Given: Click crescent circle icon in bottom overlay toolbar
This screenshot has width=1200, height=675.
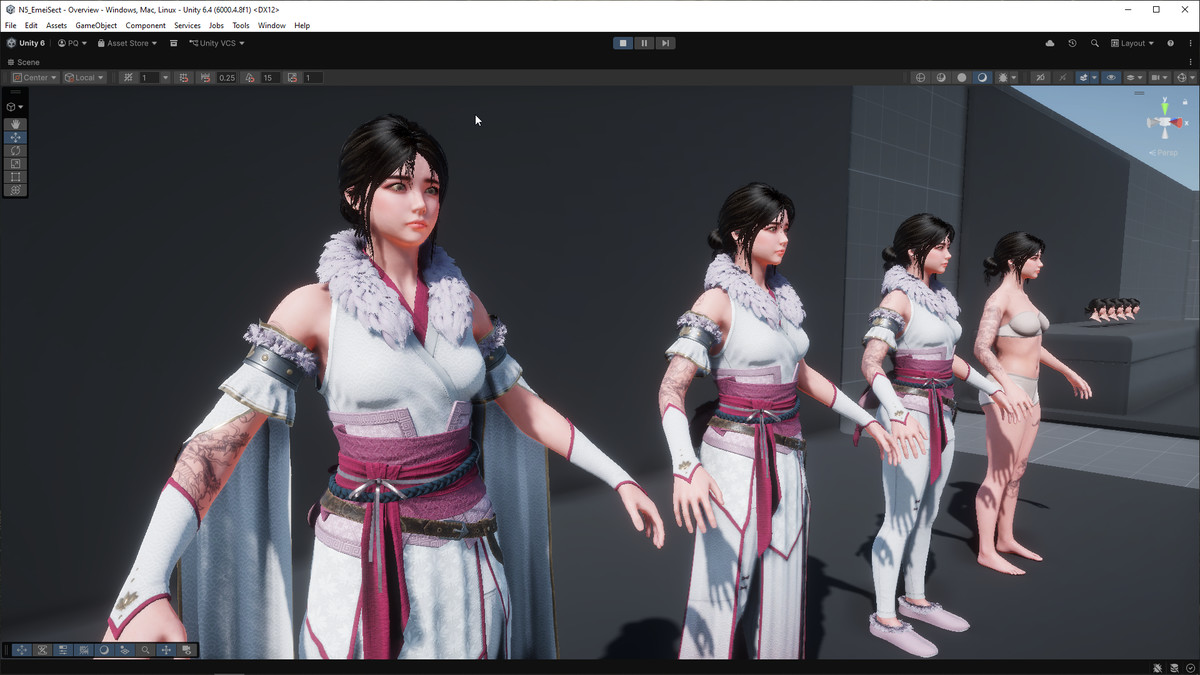Looking at the screenshot, I should 104,650.
